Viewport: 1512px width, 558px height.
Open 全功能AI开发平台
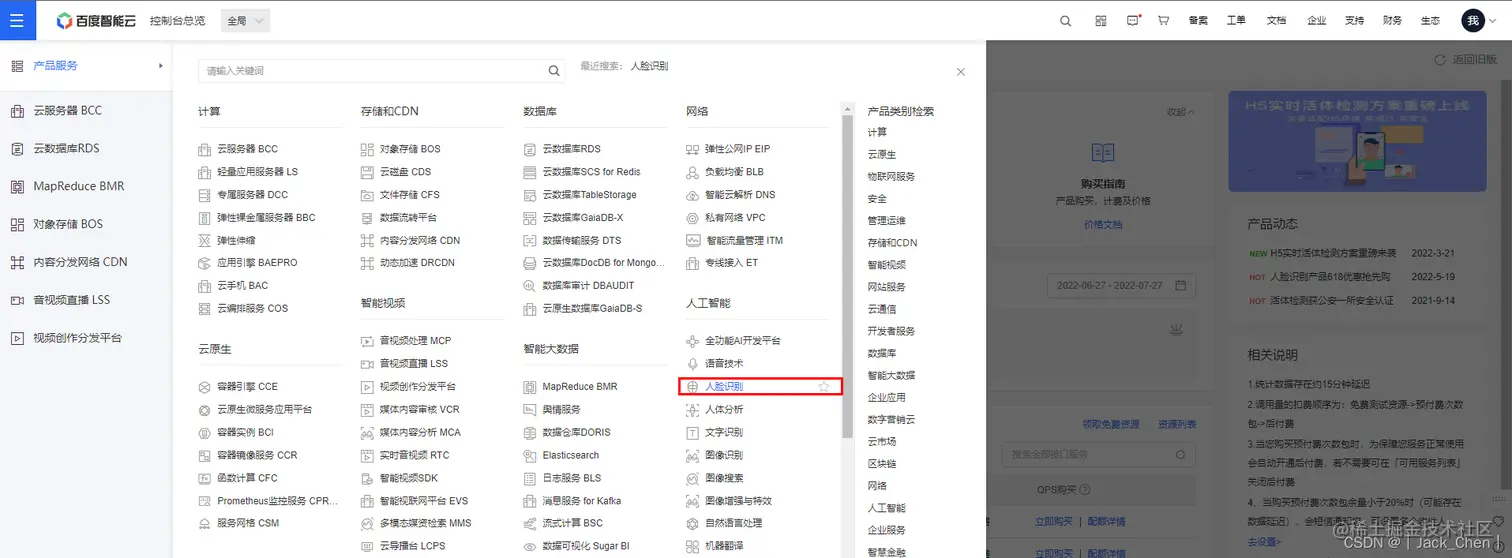pos(742,341)
